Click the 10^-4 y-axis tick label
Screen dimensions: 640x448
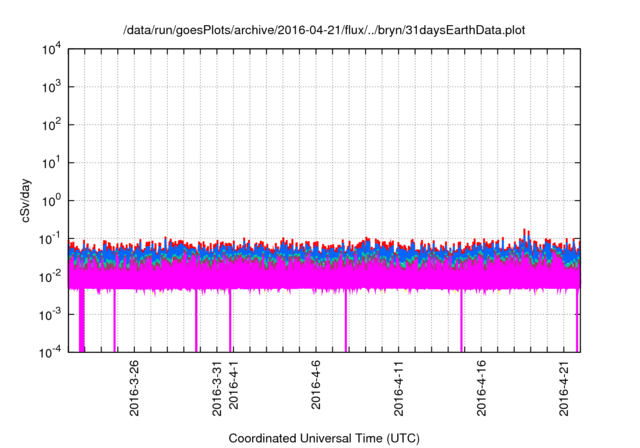(50, 352)
